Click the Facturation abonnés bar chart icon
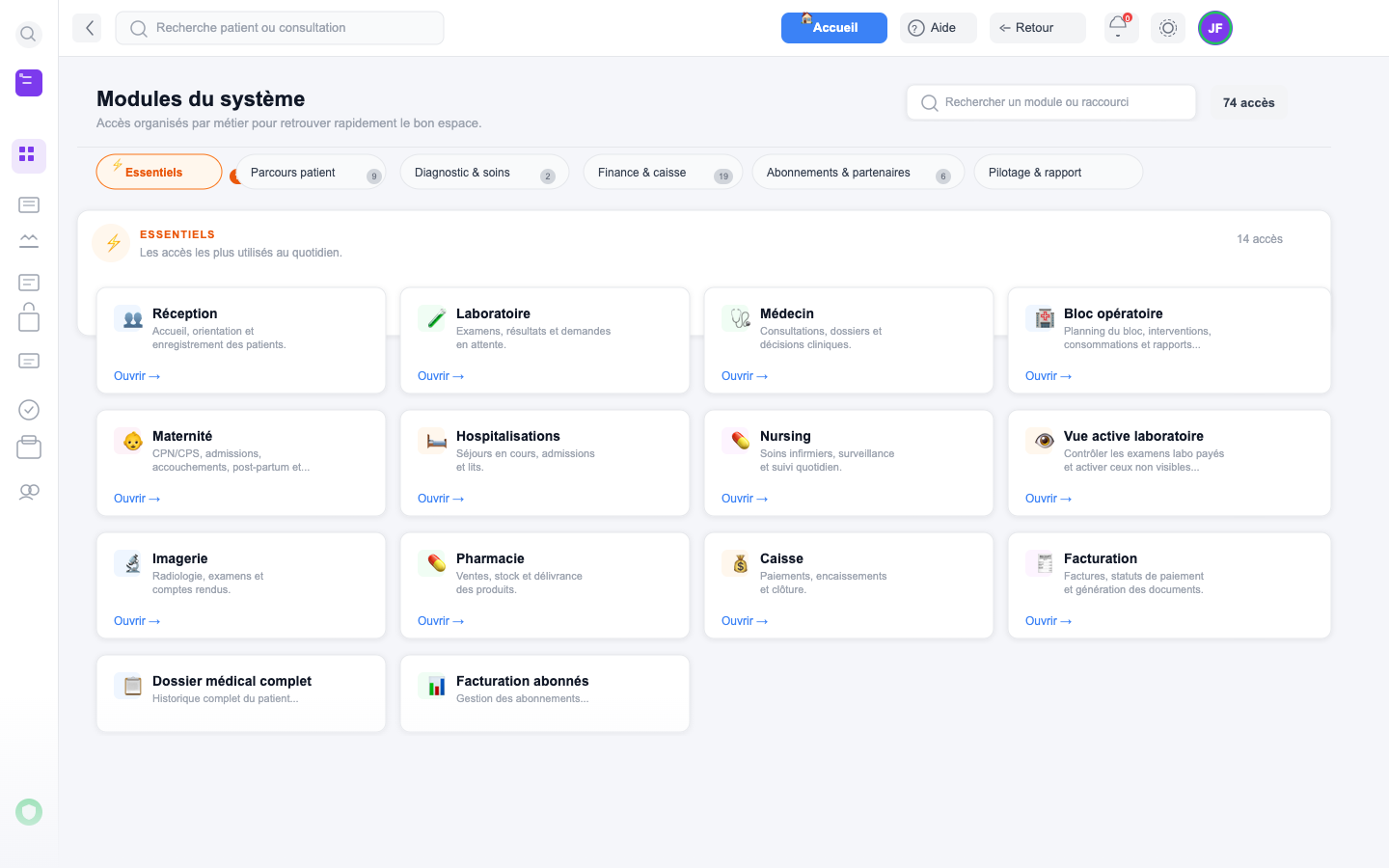This screenshot has width=1389, height=868. tap(432, 686)
